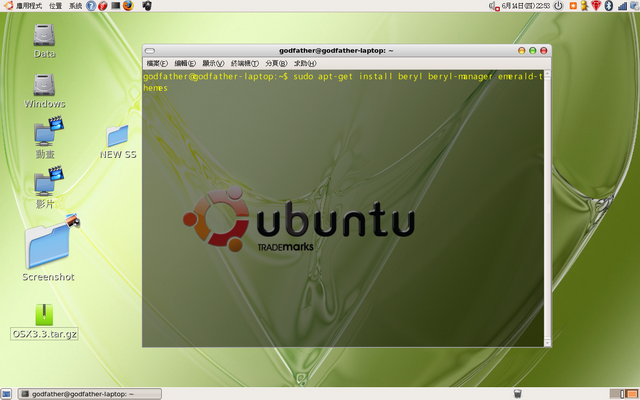Open the terminal's 編輯(E) menu

click(x=185, y=63)
